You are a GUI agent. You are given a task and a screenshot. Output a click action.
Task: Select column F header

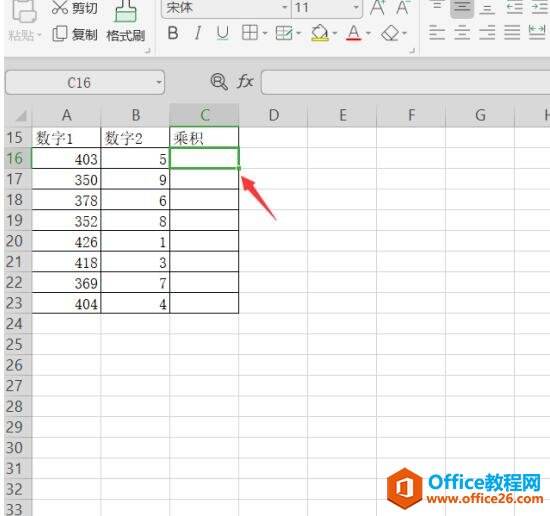pos(411,115)
